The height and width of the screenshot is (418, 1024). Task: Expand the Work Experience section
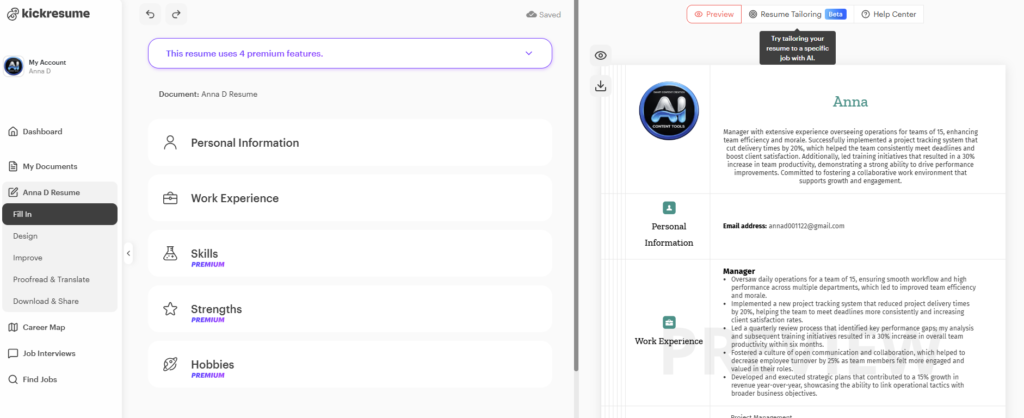[349, 198]
